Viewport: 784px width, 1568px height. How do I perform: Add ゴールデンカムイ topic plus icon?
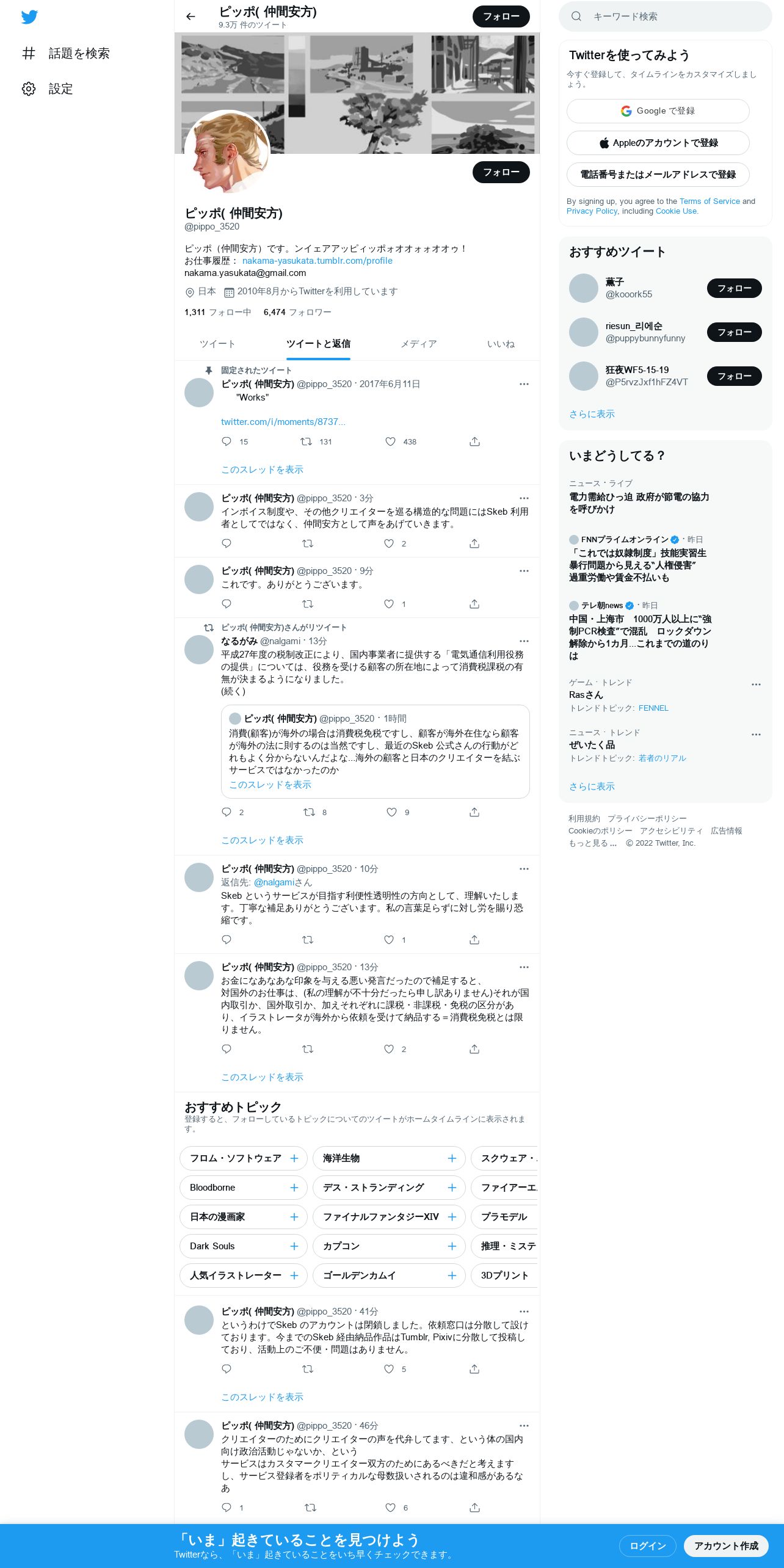coord(452,1276)
